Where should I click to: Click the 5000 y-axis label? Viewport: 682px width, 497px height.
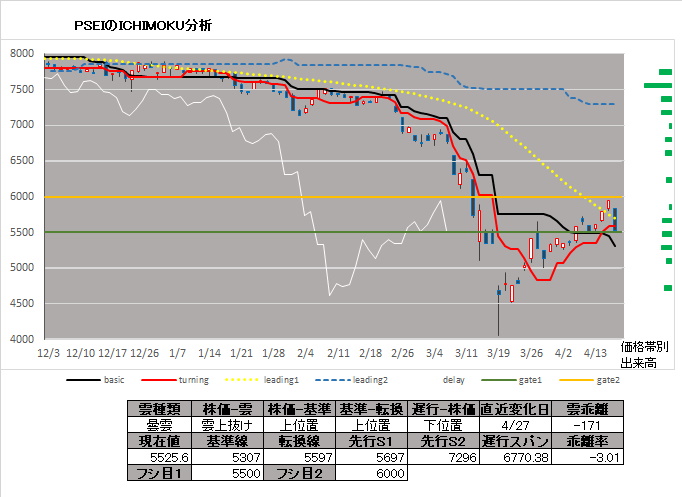(22, 267)
